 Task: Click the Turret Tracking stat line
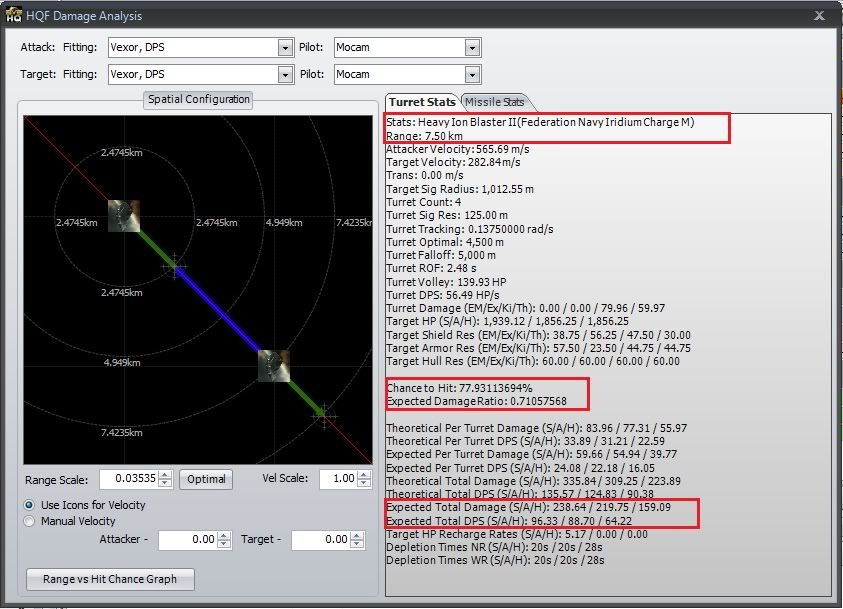point(469,229)
